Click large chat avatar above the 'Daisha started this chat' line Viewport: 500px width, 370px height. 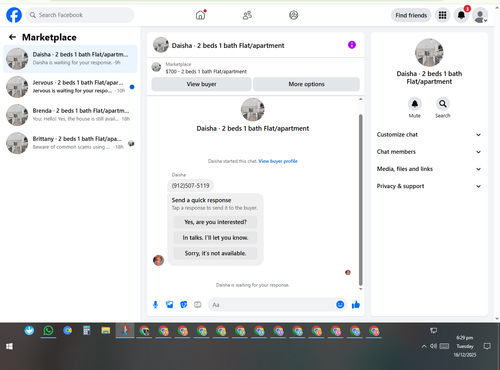253,110
